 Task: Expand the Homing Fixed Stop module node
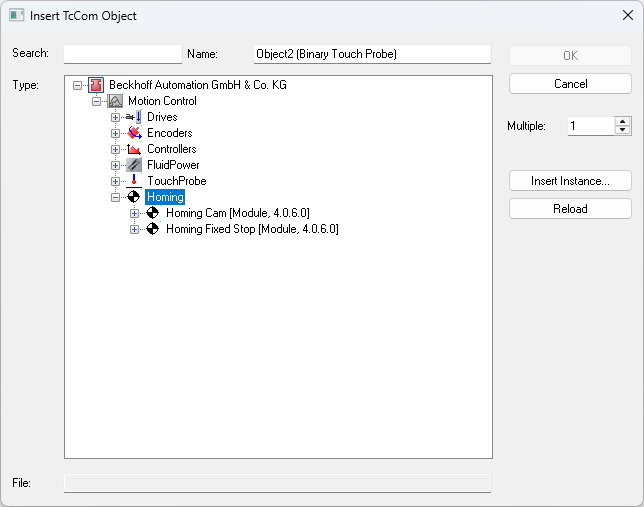coord(134,229)
